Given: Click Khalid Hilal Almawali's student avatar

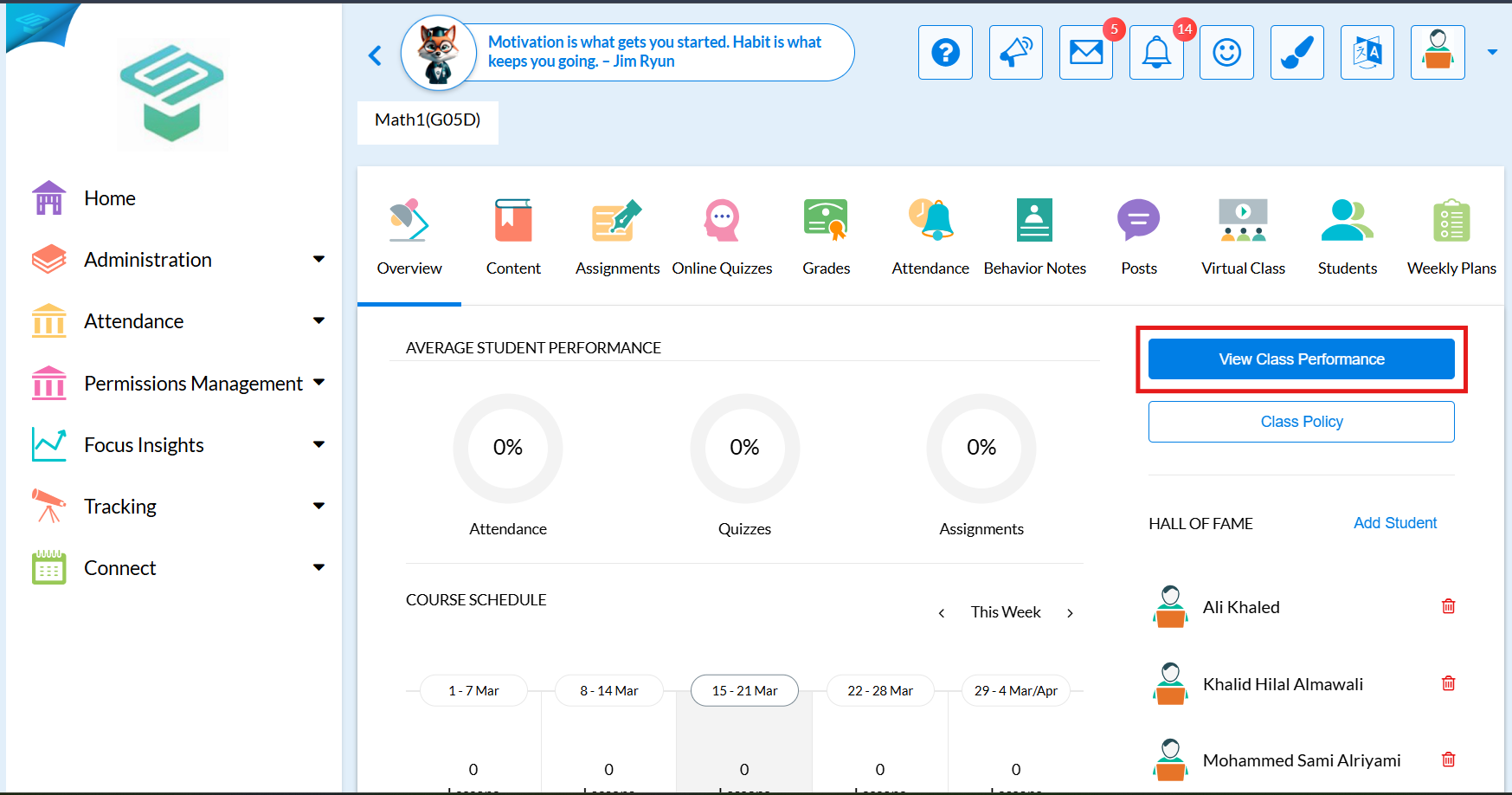Looking at the screenshot, I should point(1171,683).
